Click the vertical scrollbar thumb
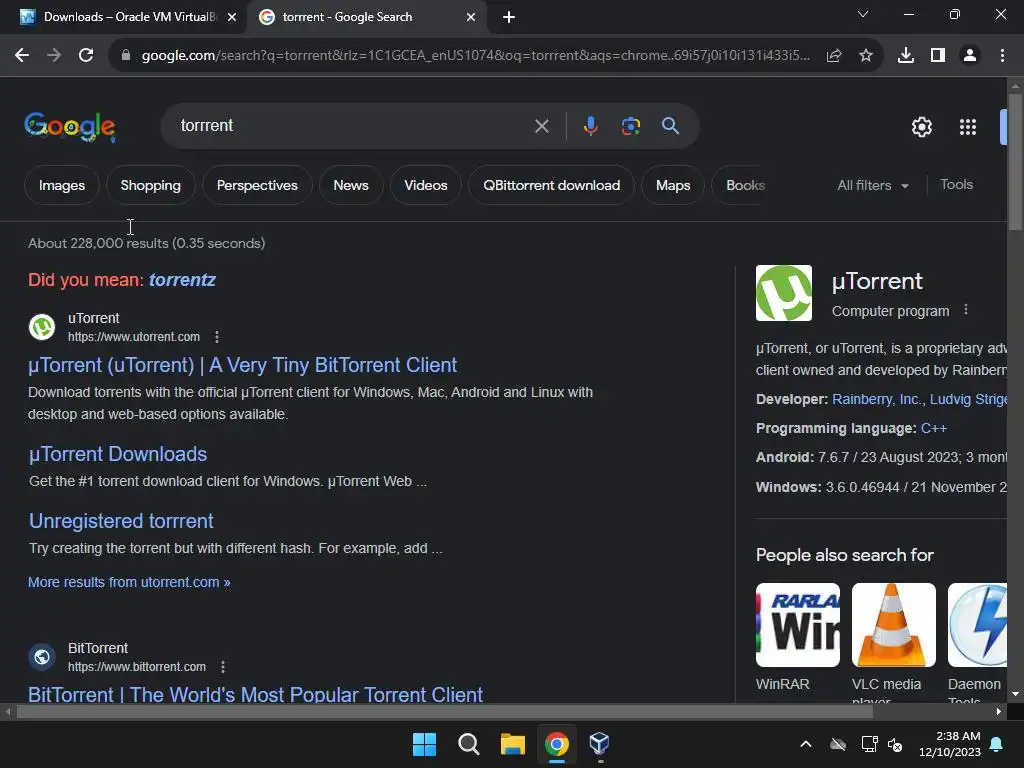This screenshot has width=1024, height=768. click(1015, 162)
